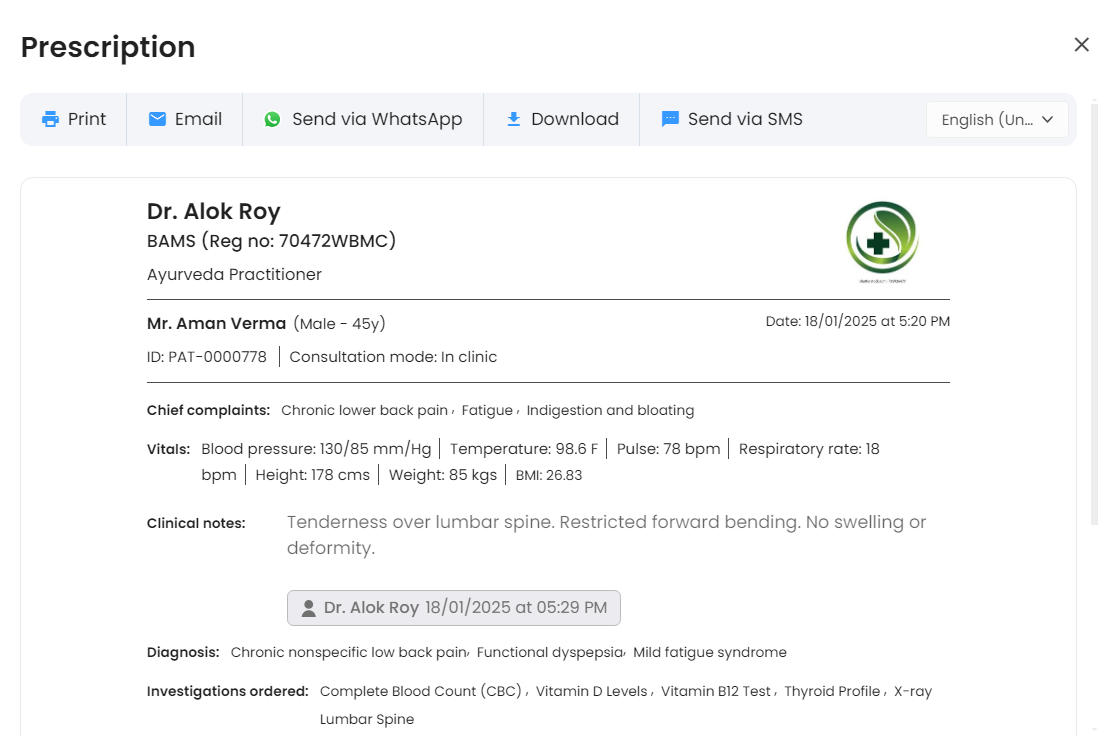Click patient name Mr. Aman Verma
Image resolution: width=1115 pixels, height=742 pixels.
click(x=216, y=324)
